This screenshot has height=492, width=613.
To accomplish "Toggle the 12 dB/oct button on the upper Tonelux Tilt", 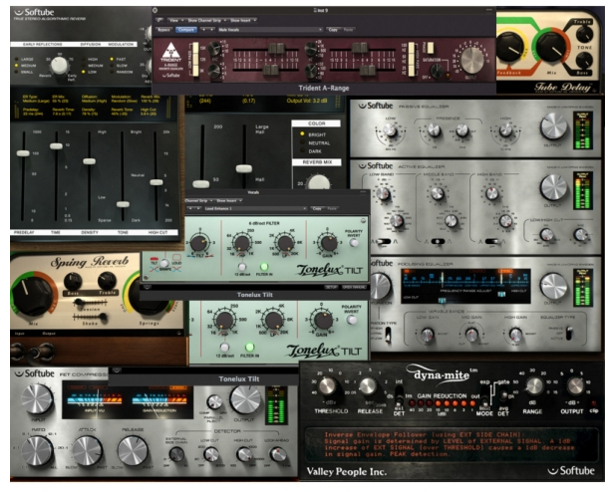I will tap(242, 267).
